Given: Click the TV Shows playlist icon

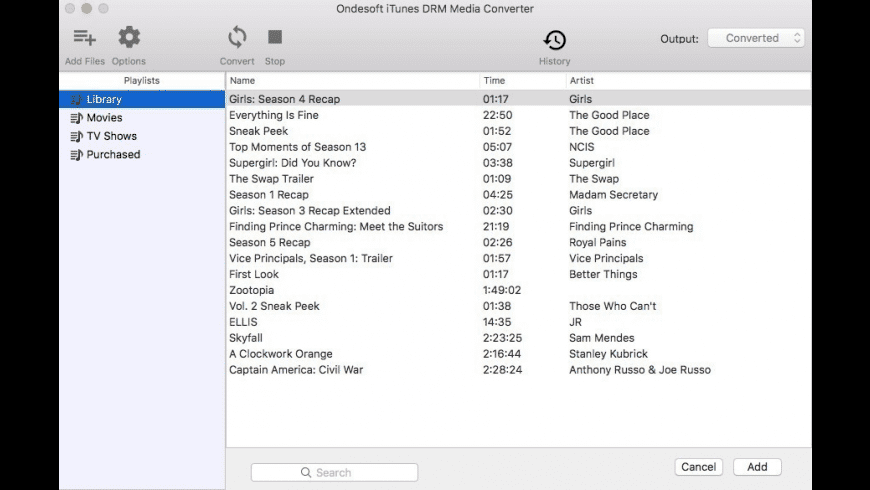Looking at the screenshot, I should [x=77, y=136].
